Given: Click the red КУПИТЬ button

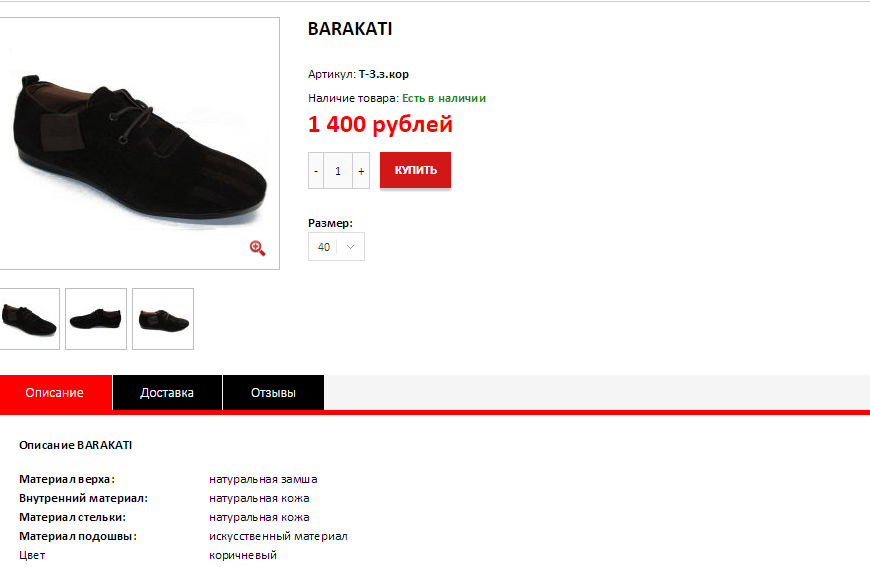Looking at the screenshot, I should click(x=416, y=170).
